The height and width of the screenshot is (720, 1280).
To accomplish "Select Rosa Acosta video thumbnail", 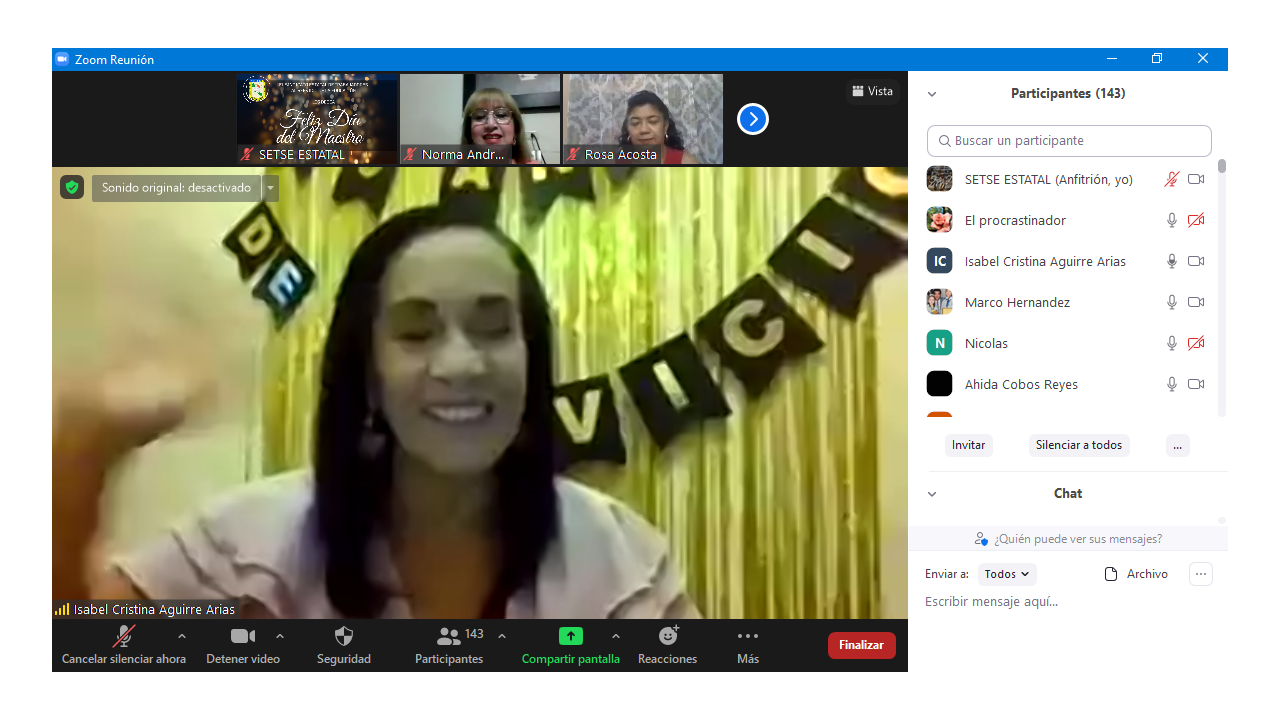I will (643, 119).
